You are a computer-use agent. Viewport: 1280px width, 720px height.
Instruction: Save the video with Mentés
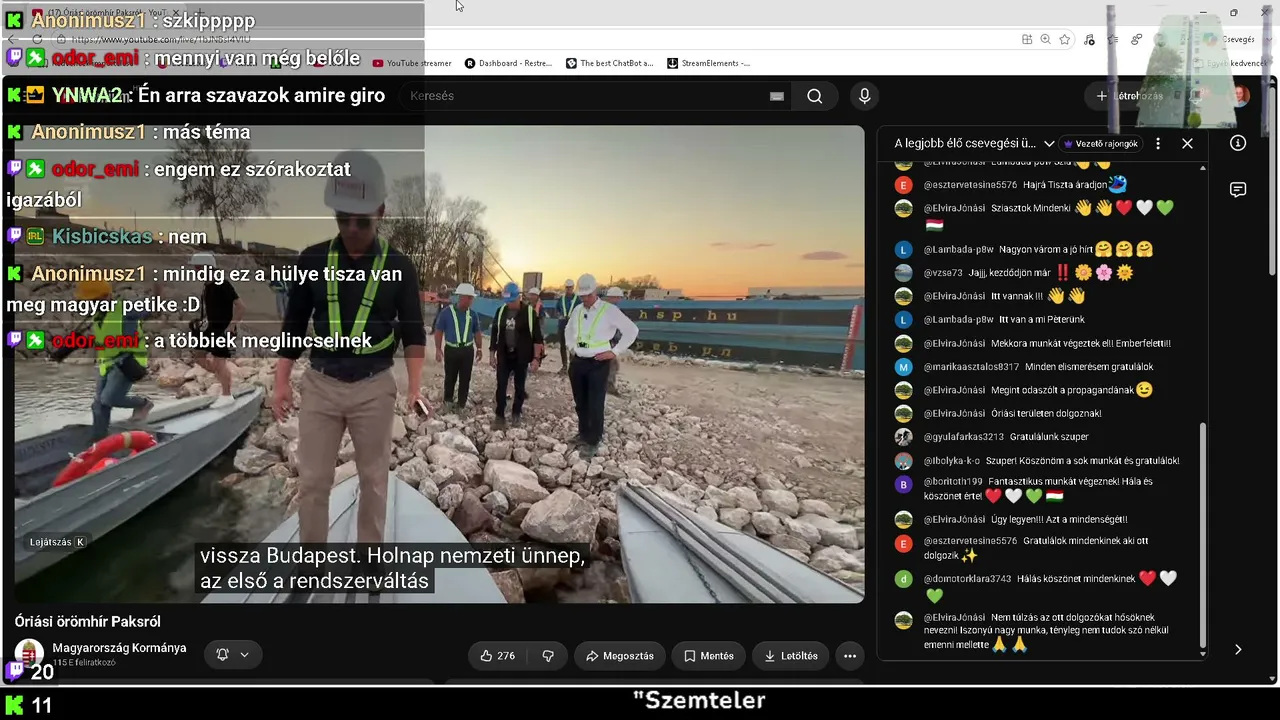[x=709, y=656]
